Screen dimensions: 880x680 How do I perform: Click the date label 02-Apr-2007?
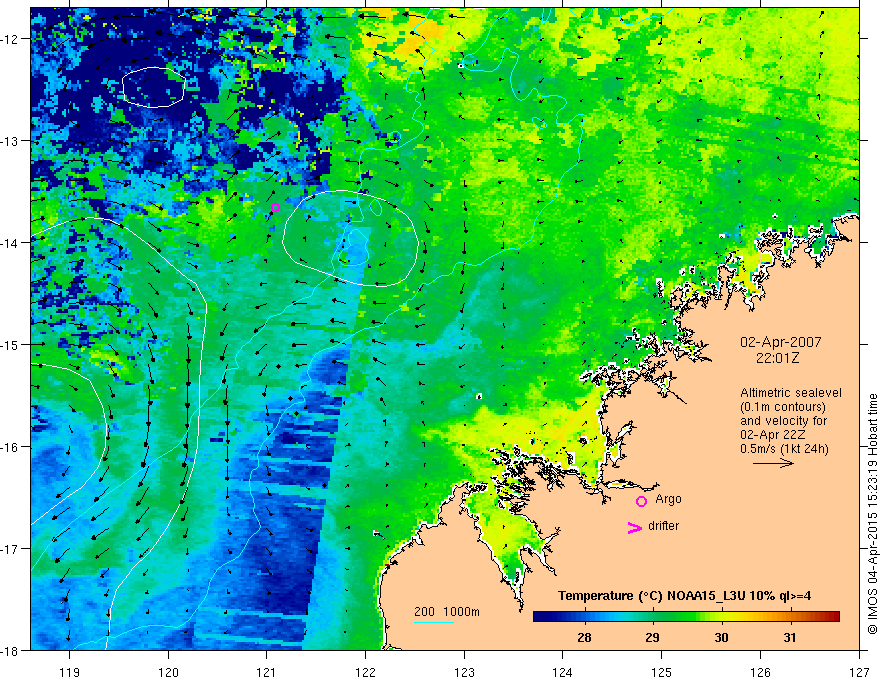coord(780,342)
